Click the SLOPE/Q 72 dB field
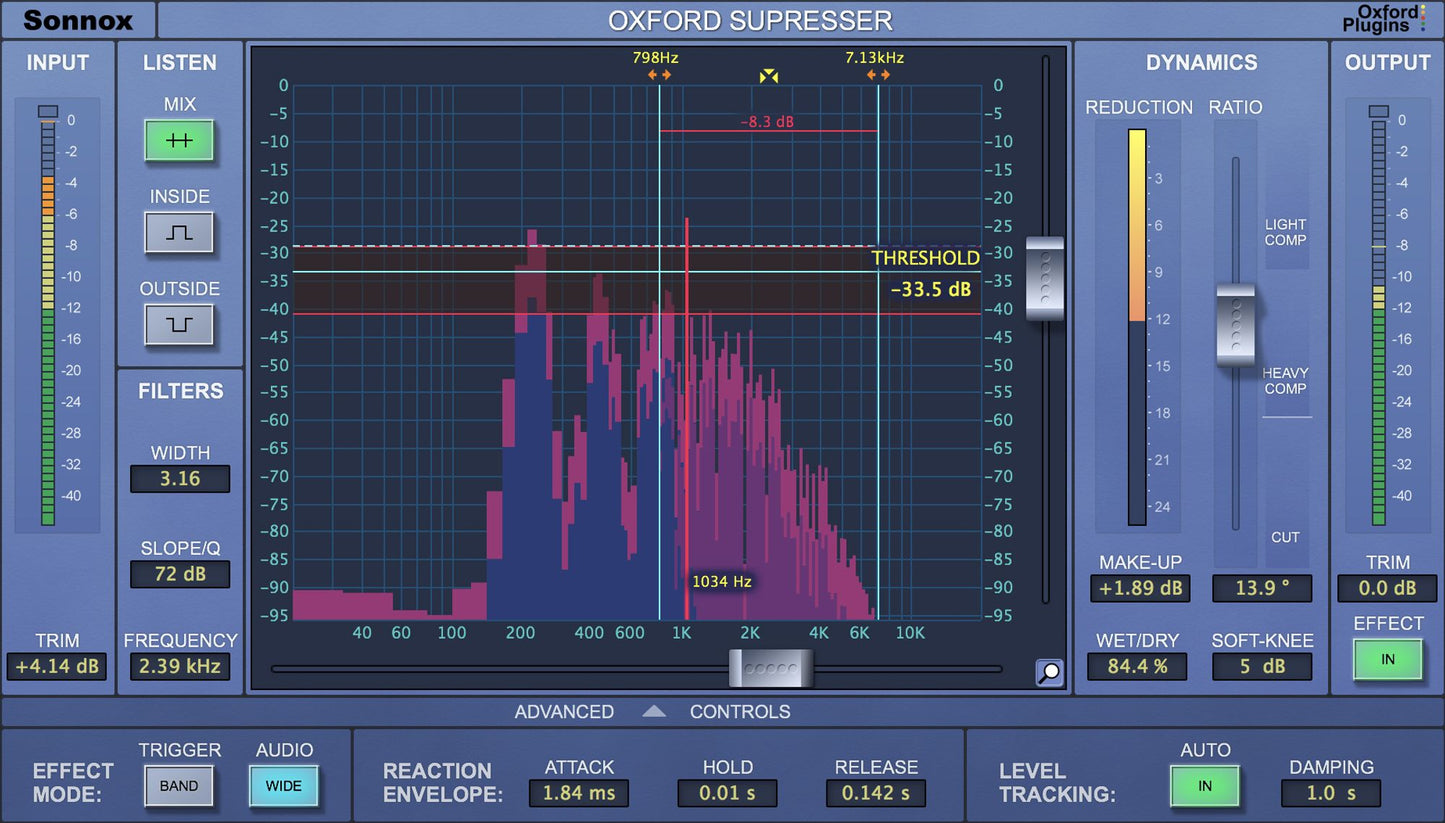 (x=180, y=574)
